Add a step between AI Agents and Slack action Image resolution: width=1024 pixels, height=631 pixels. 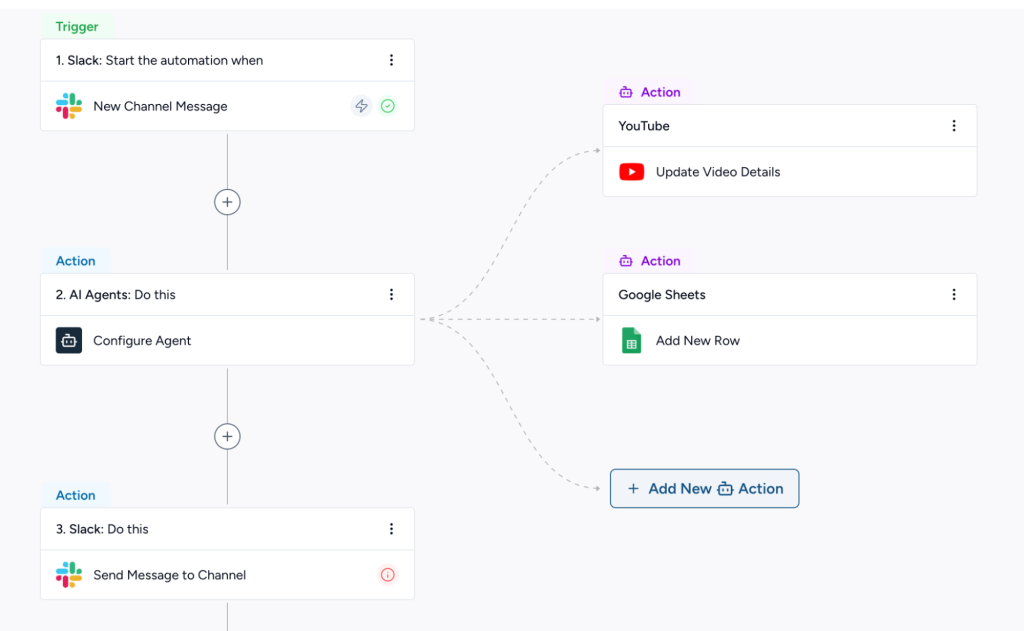click(x=227, y=437)
